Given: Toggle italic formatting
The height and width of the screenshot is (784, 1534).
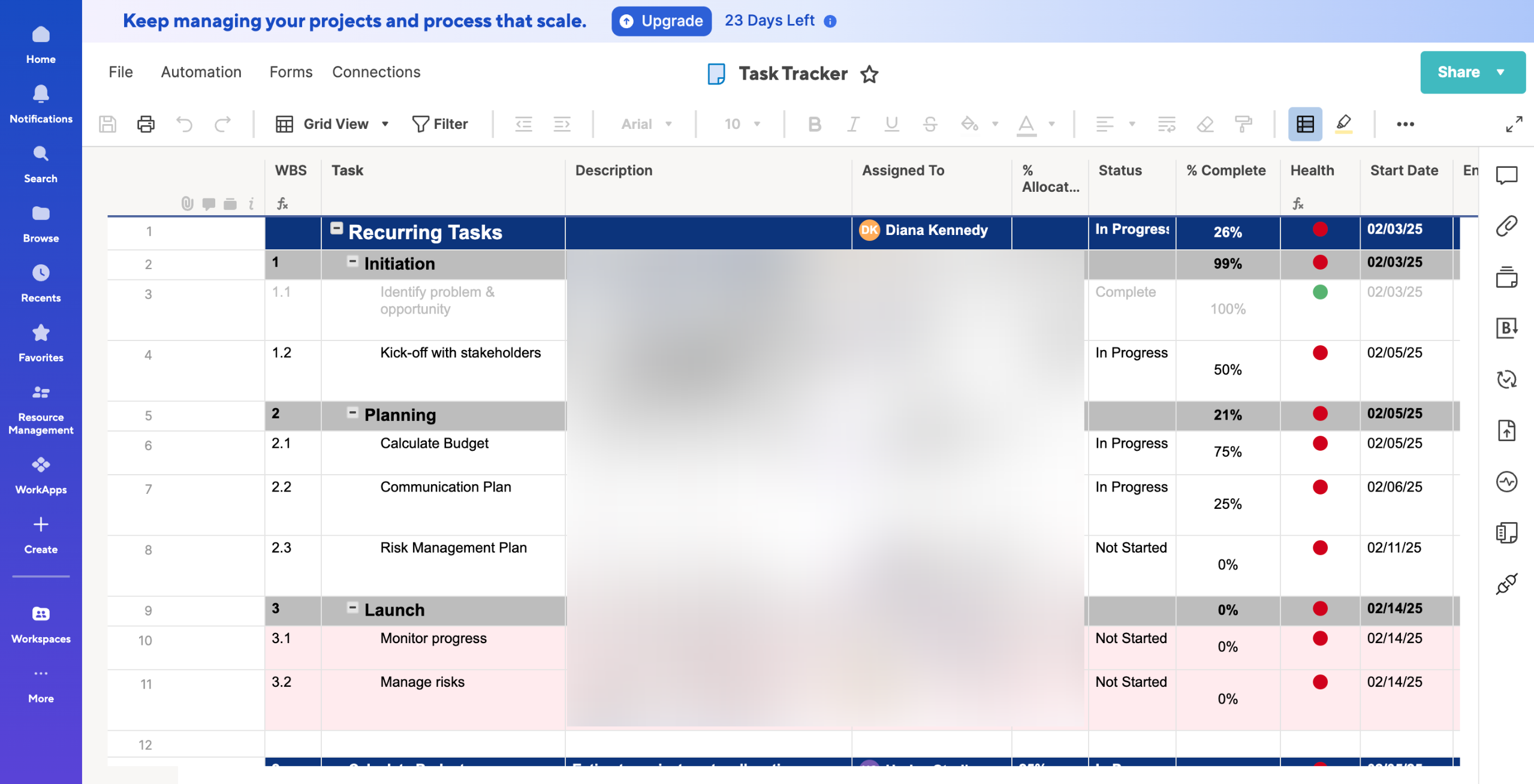Looking at the screenshot, I should pos(853,124).
